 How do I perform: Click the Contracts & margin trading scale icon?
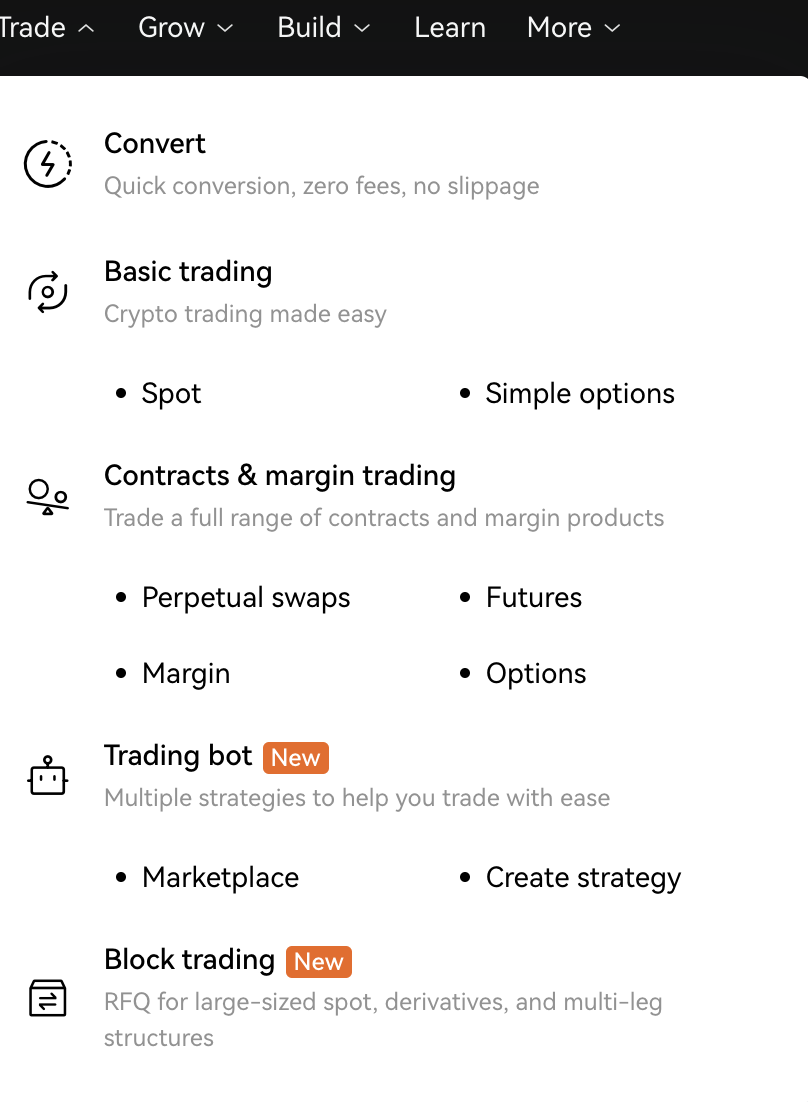pyautogui.click(x=48, y=496)
